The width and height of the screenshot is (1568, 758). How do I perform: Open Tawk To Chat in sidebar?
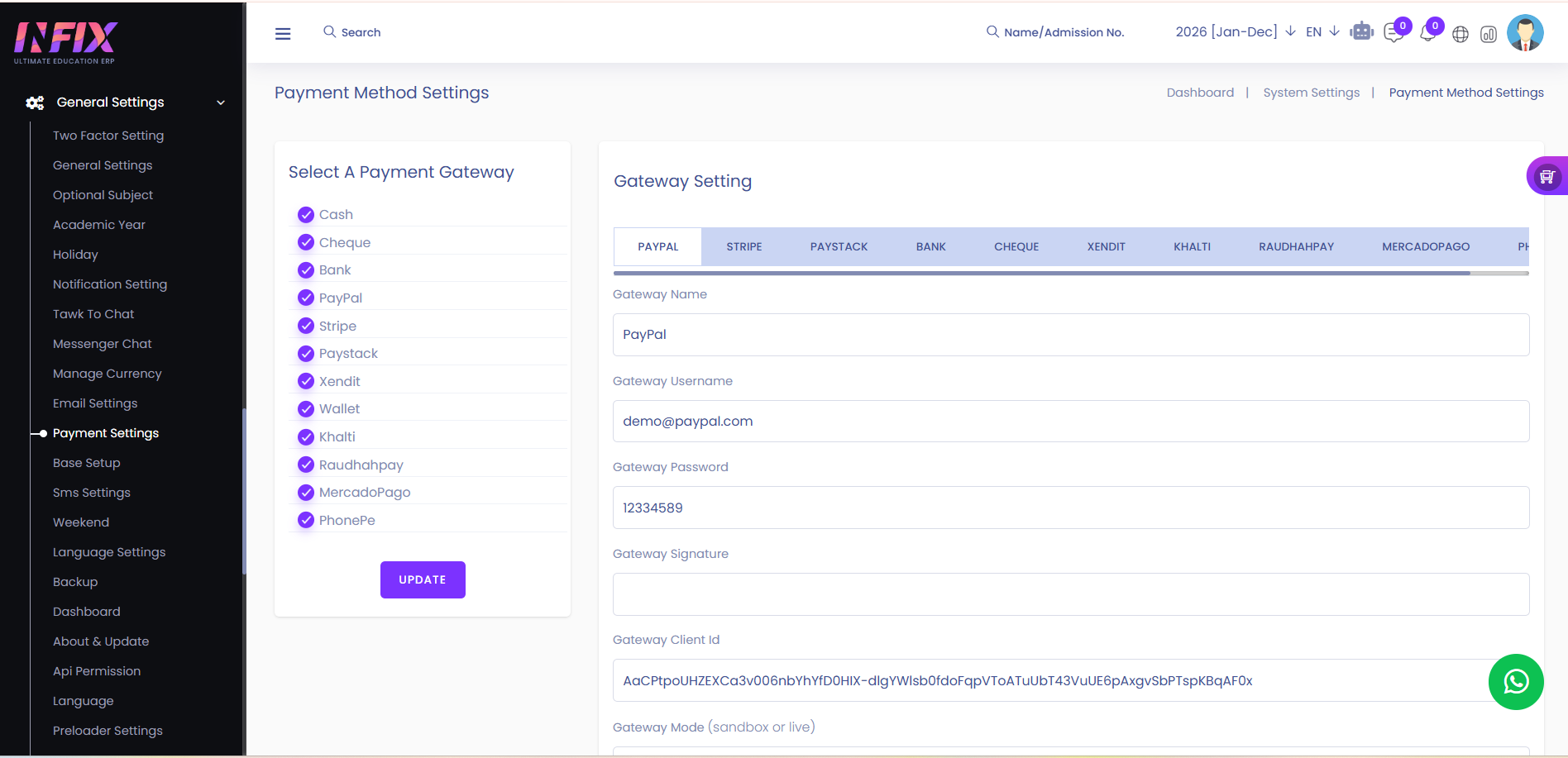click(x=93, y=314)
